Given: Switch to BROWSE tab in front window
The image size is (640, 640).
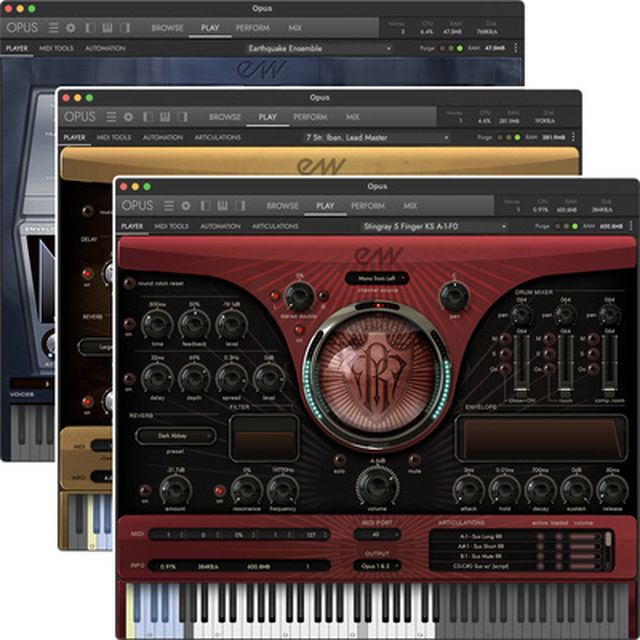Looking at the screenshot, I should (282, 206).
